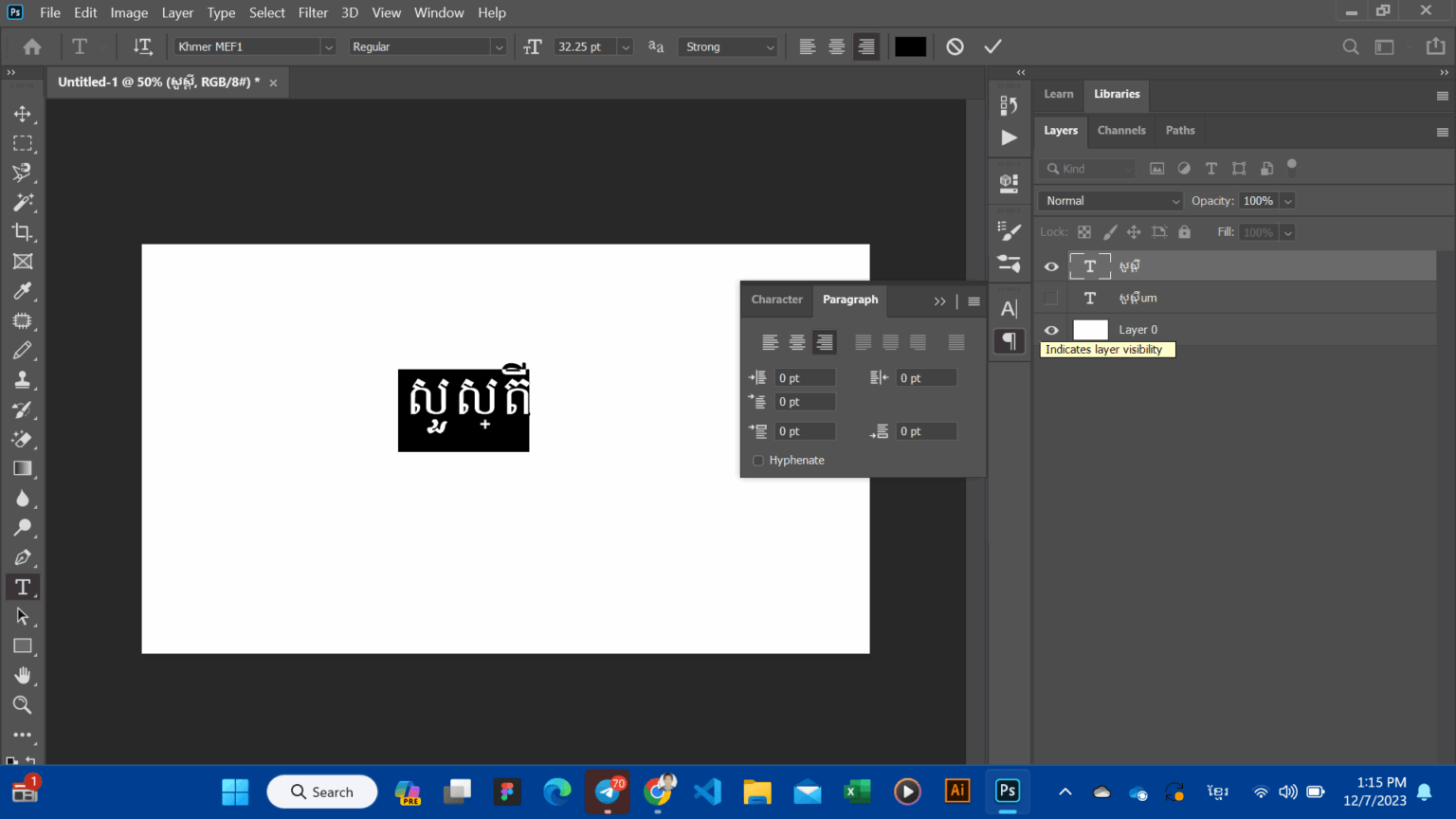
Task: Select the Crop tool
Action: (22, 231)
